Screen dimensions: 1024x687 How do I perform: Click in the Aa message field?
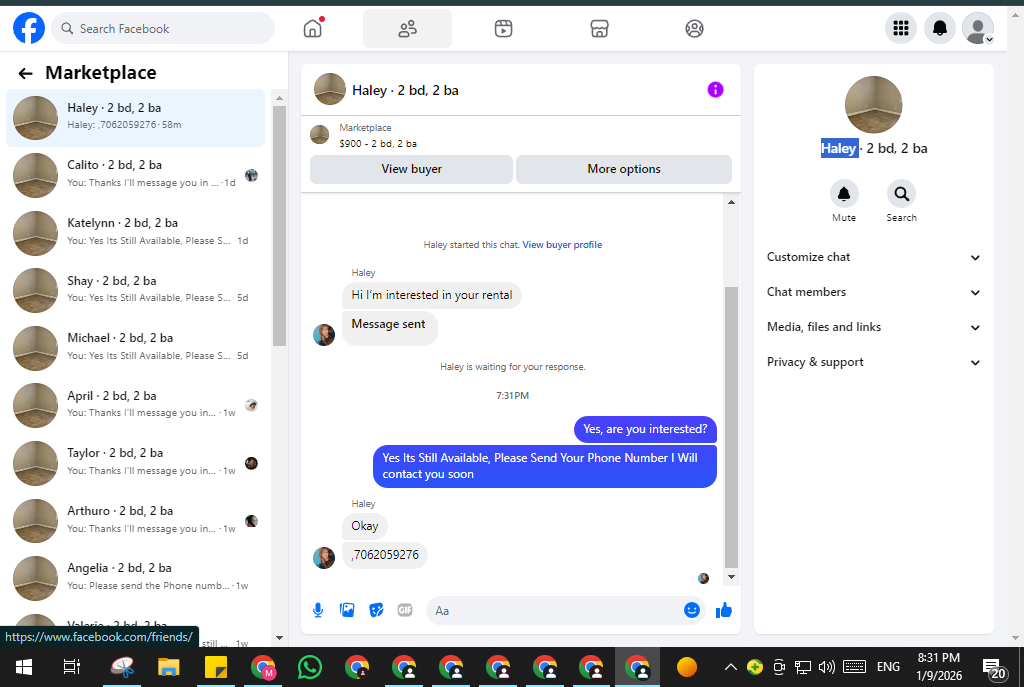[555, 611]
